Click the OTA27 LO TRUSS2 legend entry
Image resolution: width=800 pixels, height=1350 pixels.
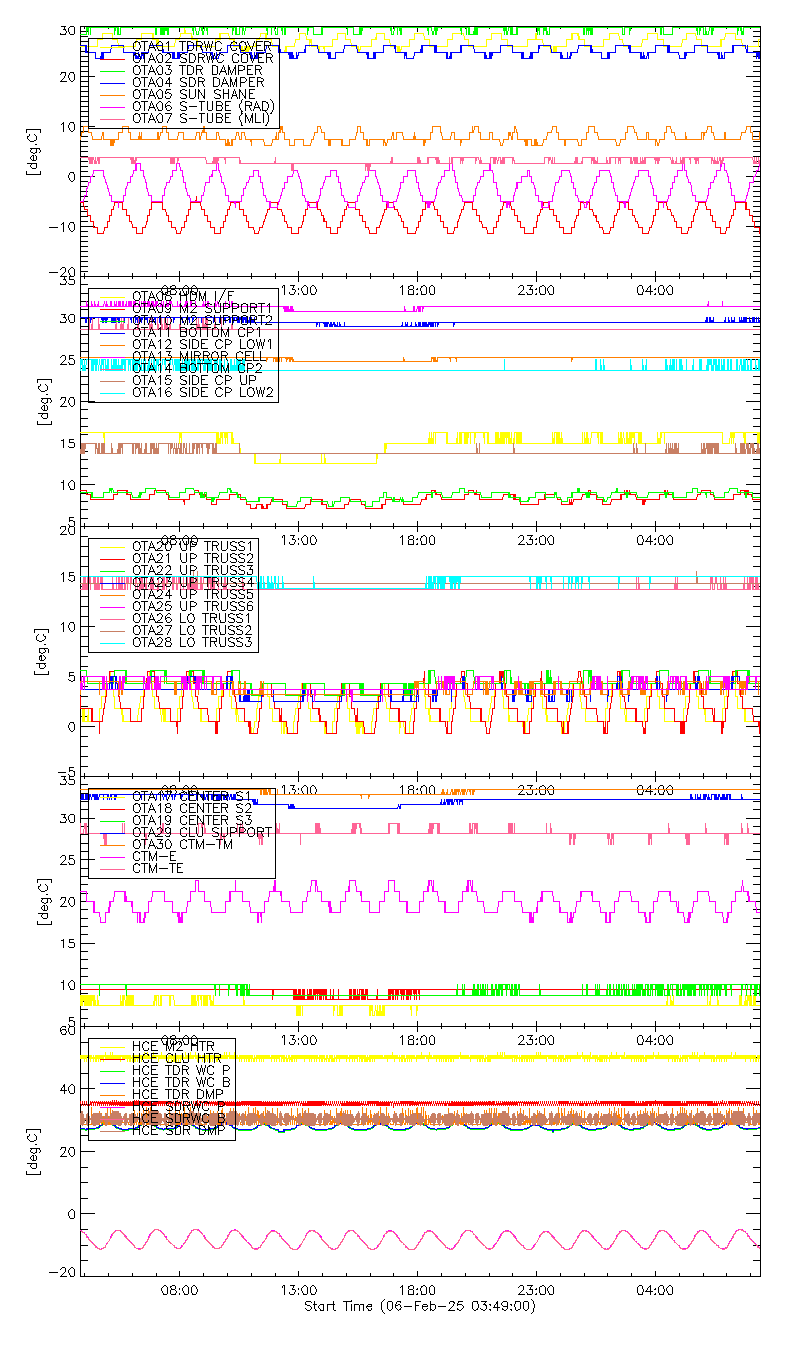tap(193, 629)
